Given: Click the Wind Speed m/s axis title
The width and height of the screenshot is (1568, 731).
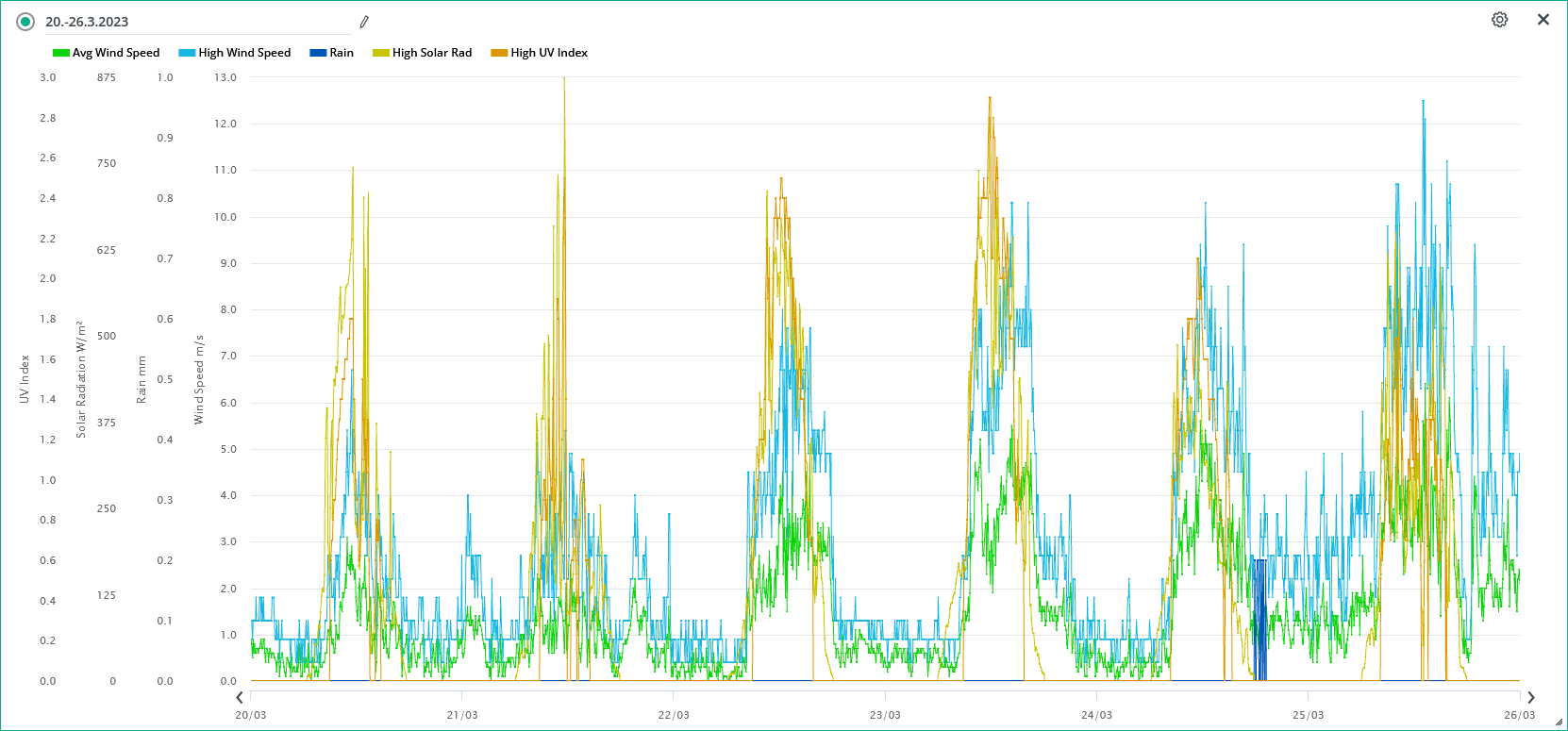Looking at the screenshot, I should (x=199, y=379).
